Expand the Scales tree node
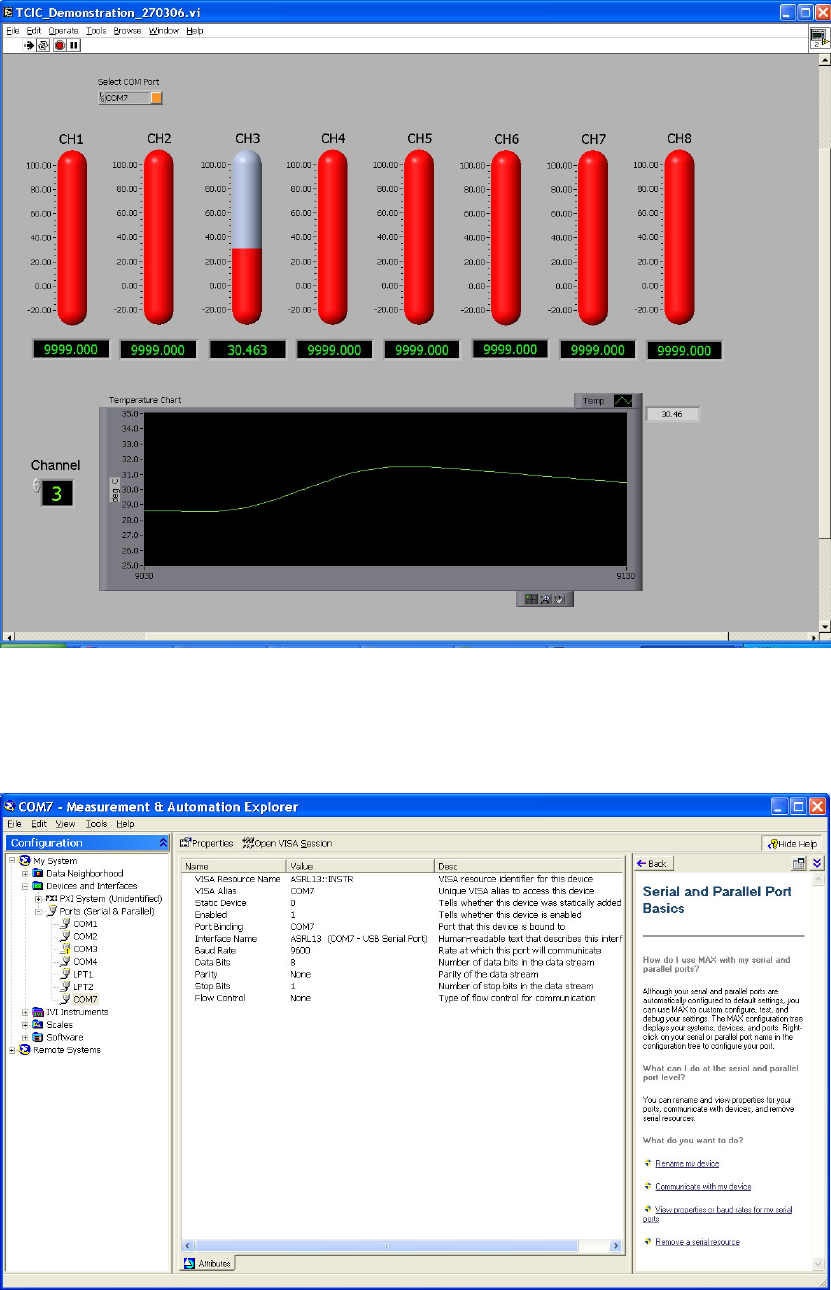831x1290 pixels. click(x=25, y=1025)
